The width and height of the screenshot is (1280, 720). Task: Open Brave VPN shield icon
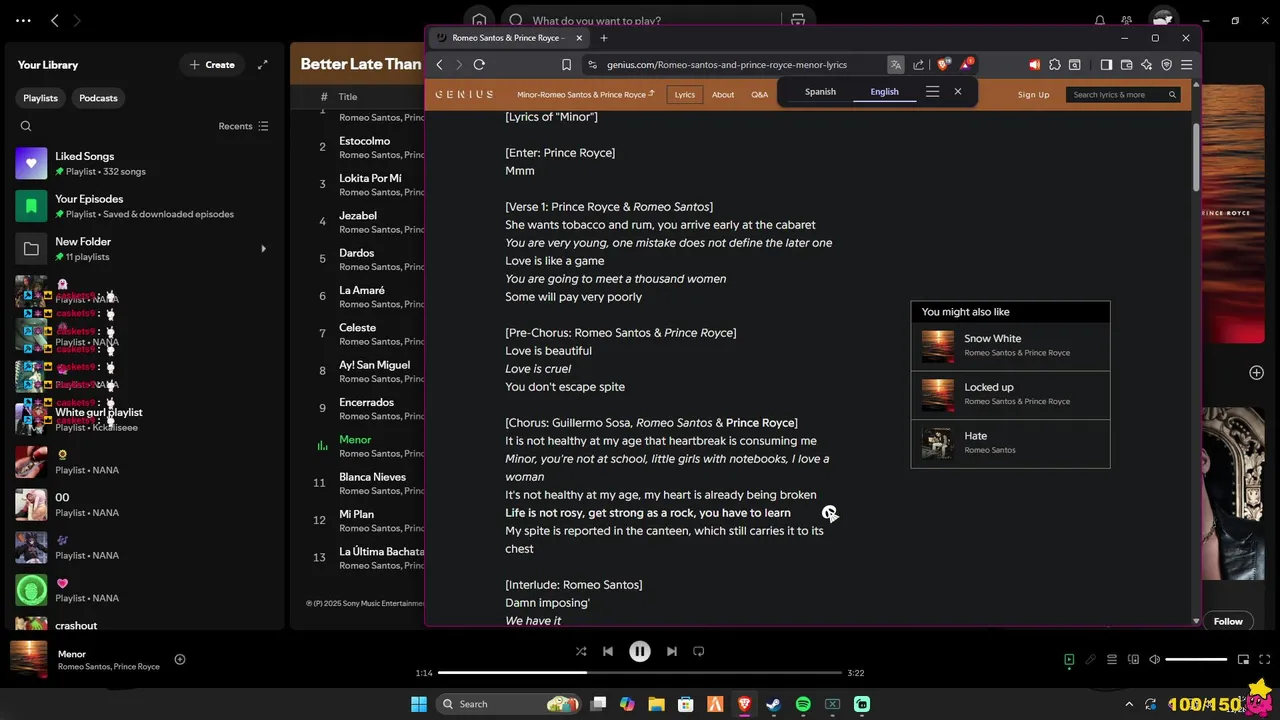pyautogui.click(x=1166, y=65)
